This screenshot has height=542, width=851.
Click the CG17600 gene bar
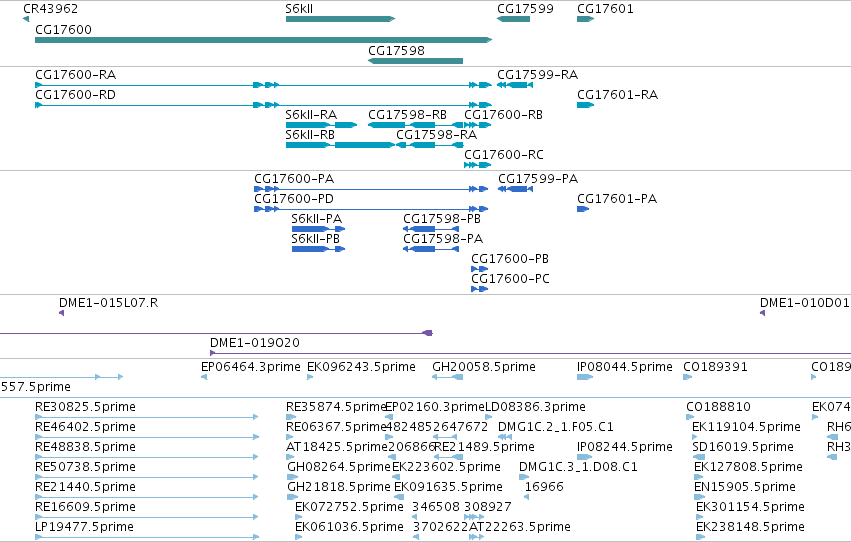coord(263,40)
